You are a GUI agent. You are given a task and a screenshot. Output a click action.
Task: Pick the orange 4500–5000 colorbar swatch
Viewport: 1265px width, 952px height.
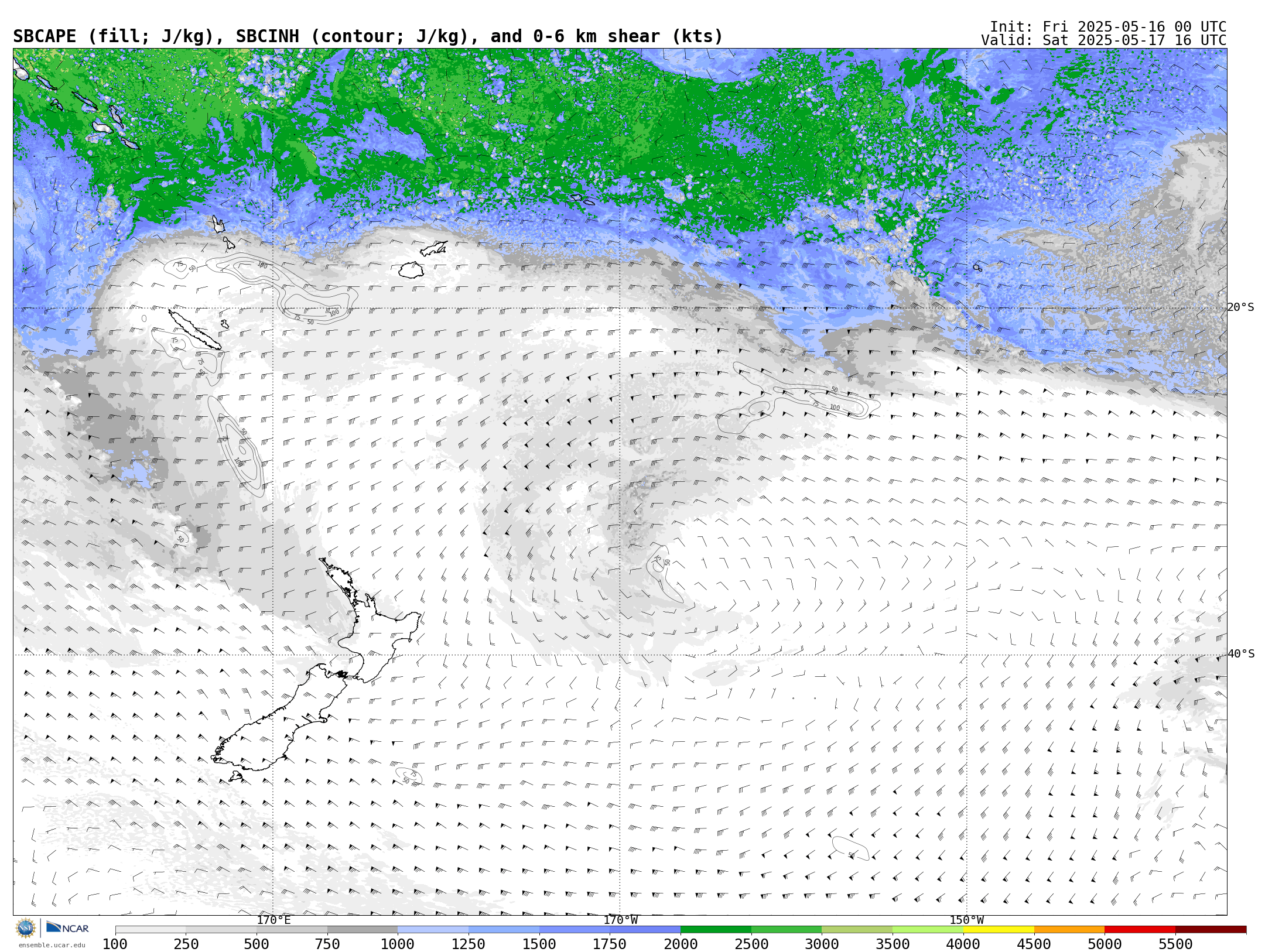click(x=1069, y=929)
